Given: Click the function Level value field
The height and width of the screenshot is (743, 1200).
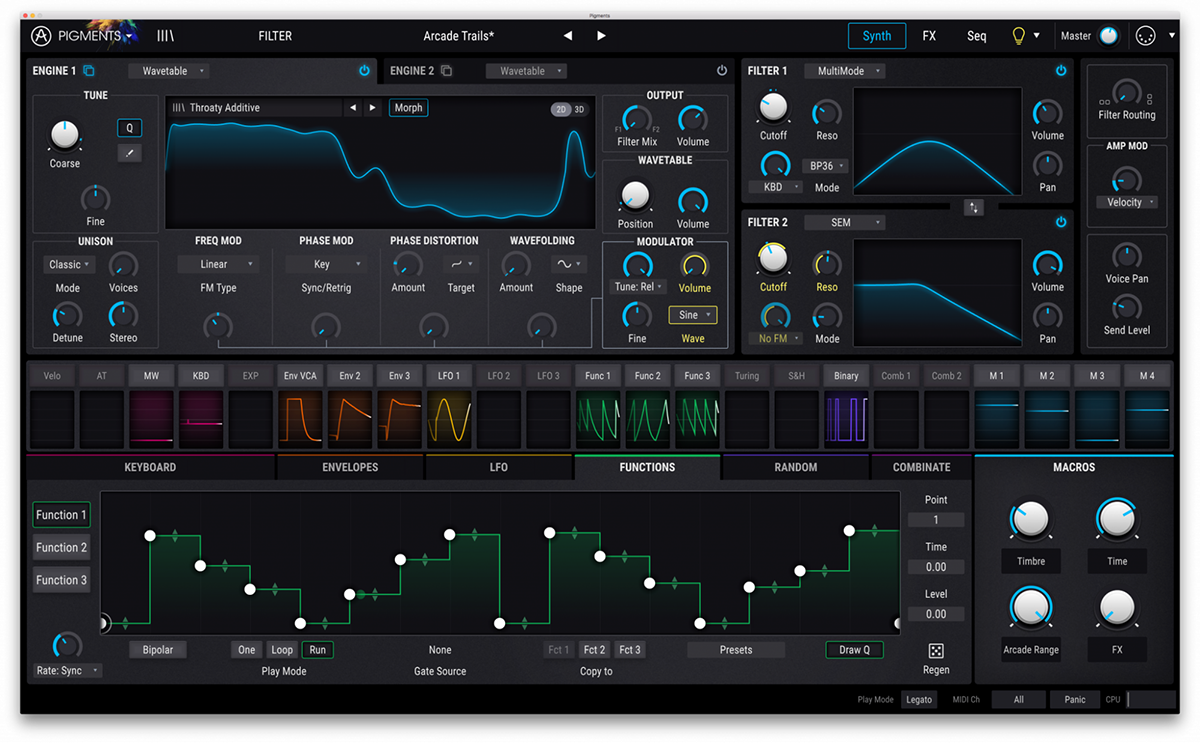Looking at the screenshot, I should tap(936, 614).
